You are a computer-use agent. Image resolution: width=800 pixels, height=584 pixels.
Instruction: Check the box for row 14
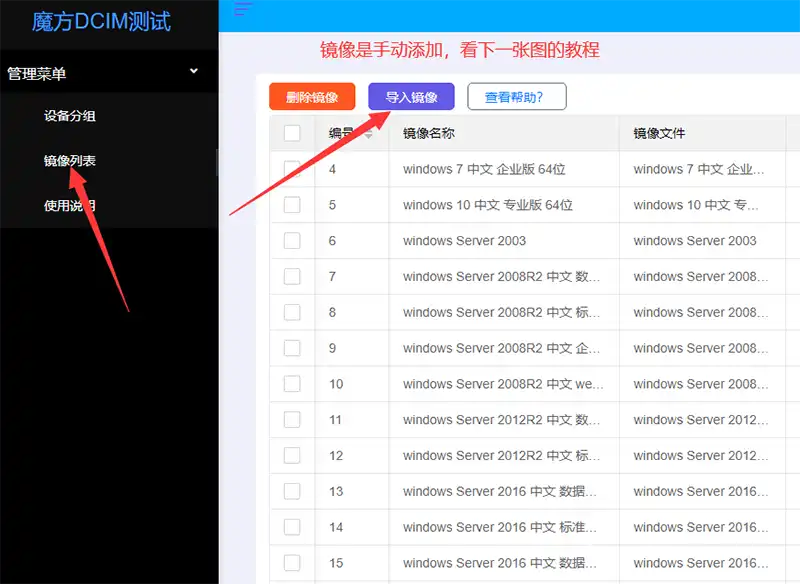tap(292, 527)
